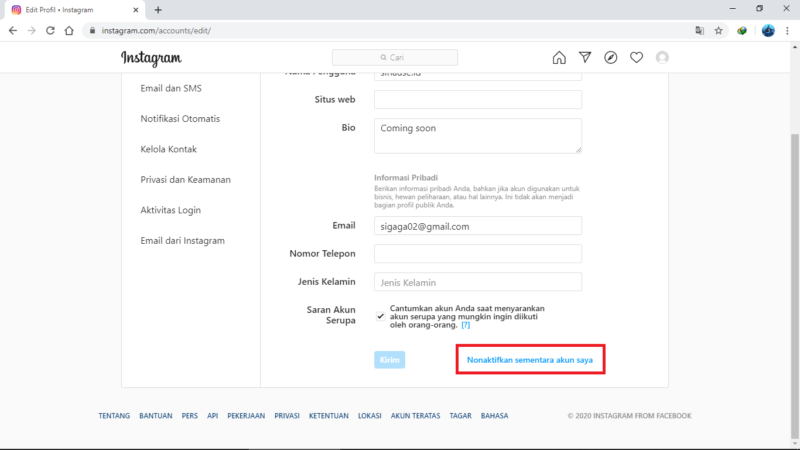This screenshot has height=450, width=800.
Task: Open Explore compass icon
Action: [611, 58]
